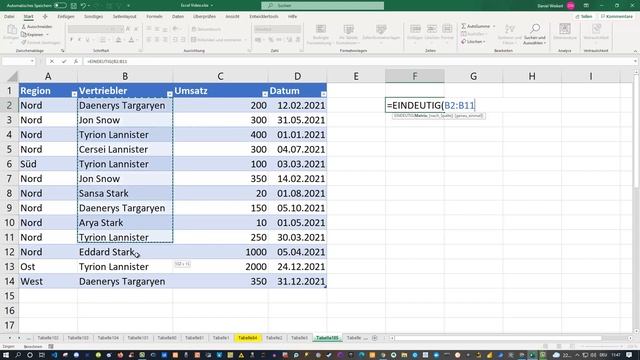Click the Windows Start button
Image resolution: width=640 pixels, height=360 pixels.
(6, 355)
